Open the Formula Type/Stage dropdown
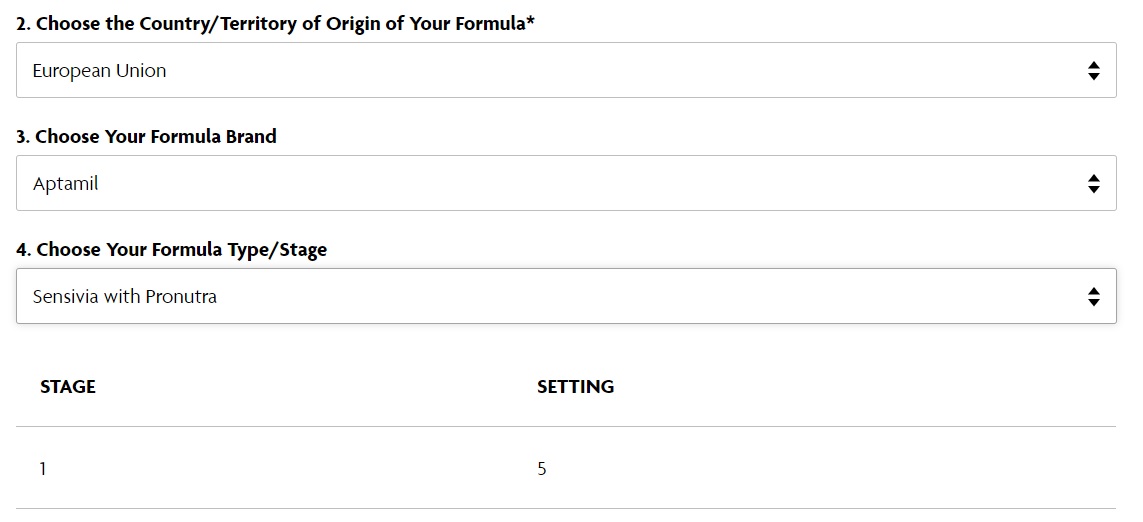1143x522 pixels. tap(566, 296)
